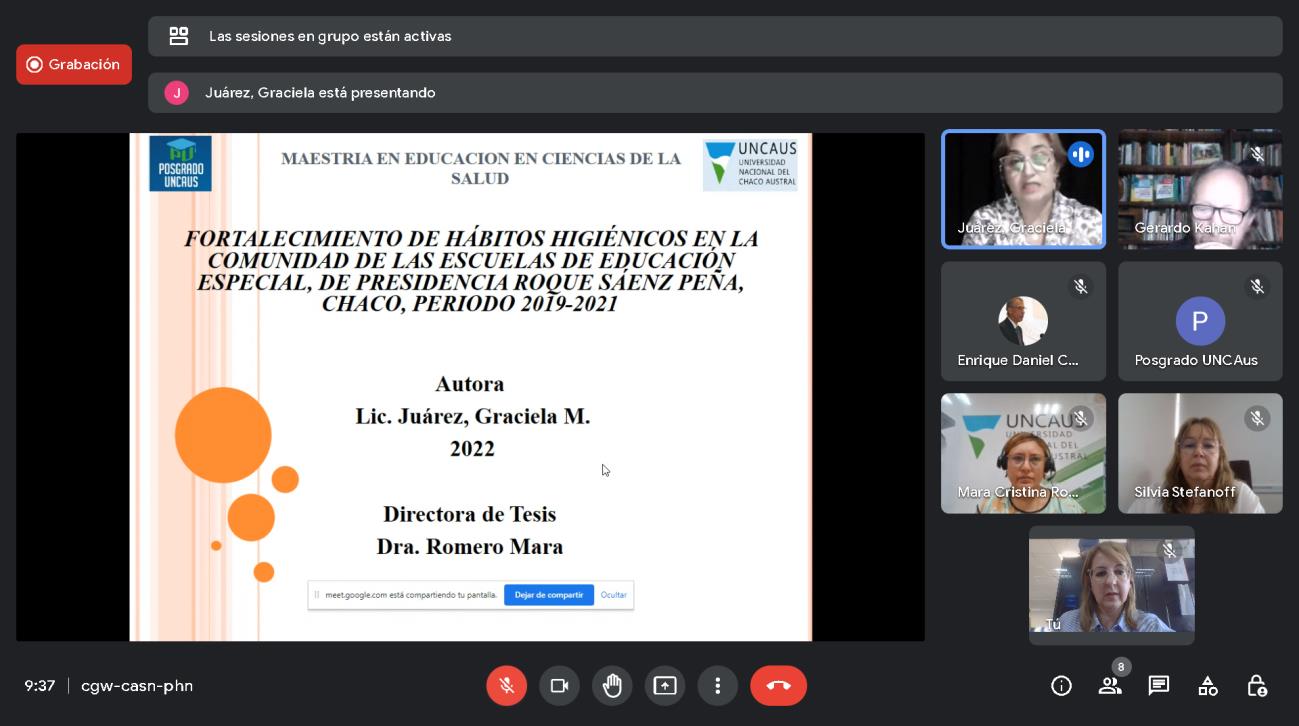This screenshot has width=1299, height=726.
Task: Select Silvia Stefanoff's video tile
Action: [1199, 453]
